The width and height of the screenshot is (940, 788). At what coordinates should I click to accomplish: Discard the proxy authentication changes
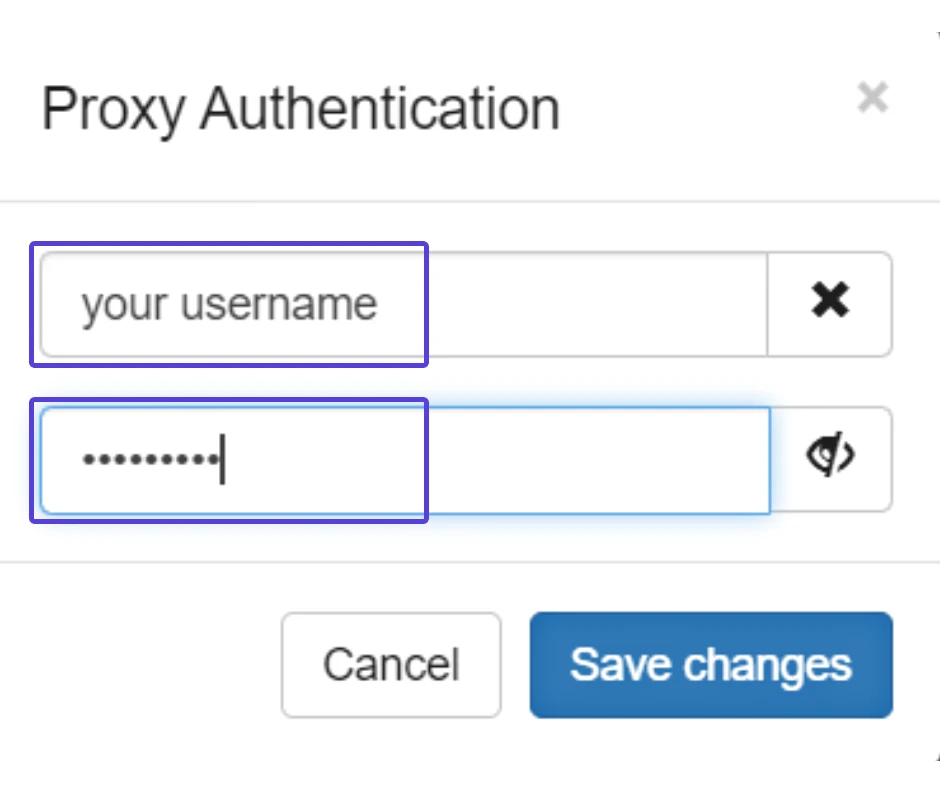pos(391,664)
